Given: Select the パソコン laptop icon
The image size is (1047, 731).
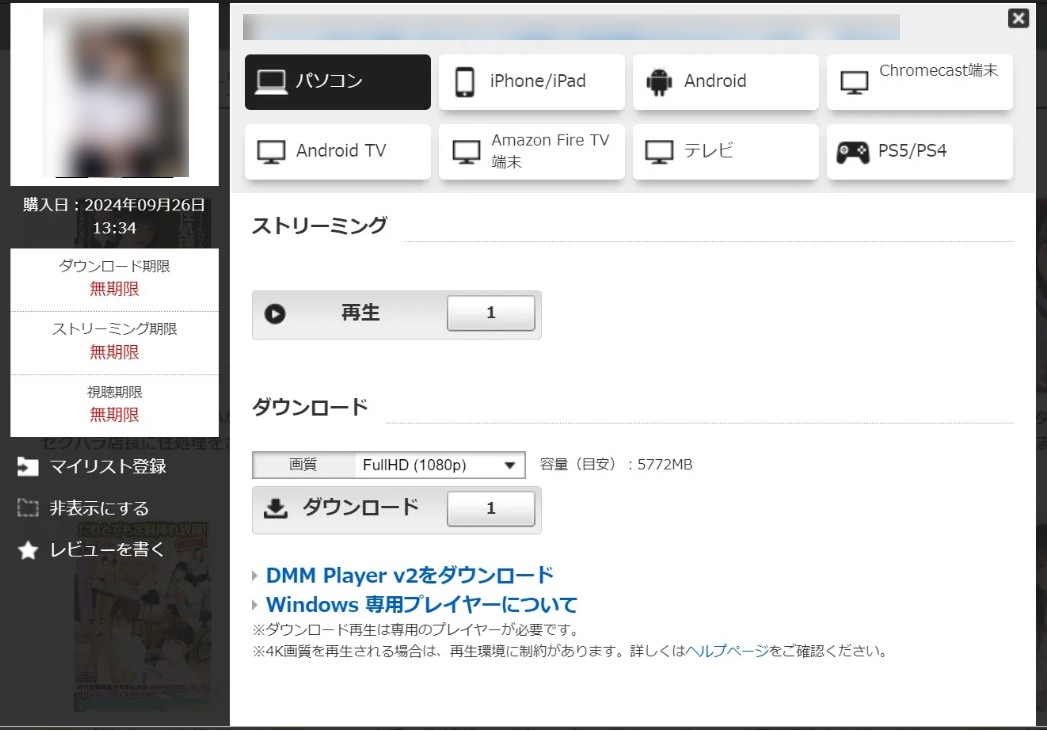Looking at the screenshot, I should pyautogui.click(x=270, y=82).
